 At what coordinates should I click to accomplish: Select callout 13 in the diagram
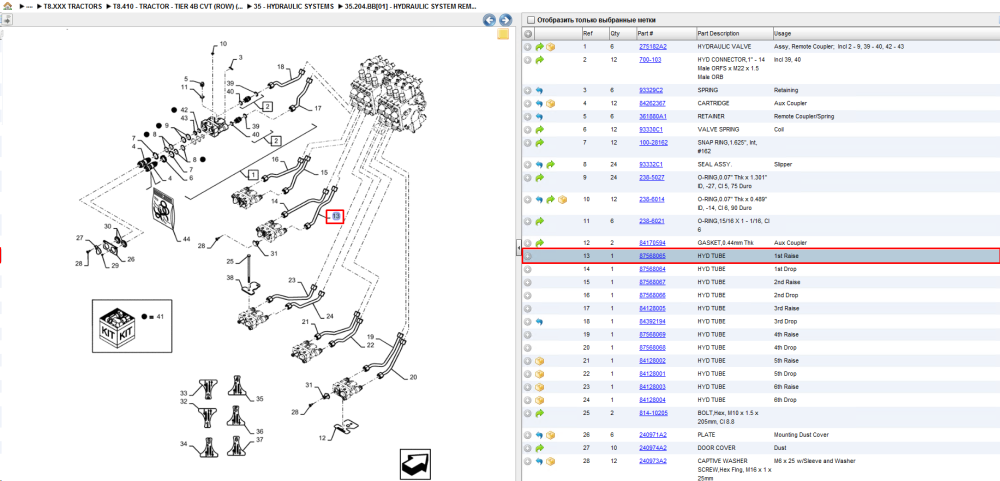(x=335, y=217)
